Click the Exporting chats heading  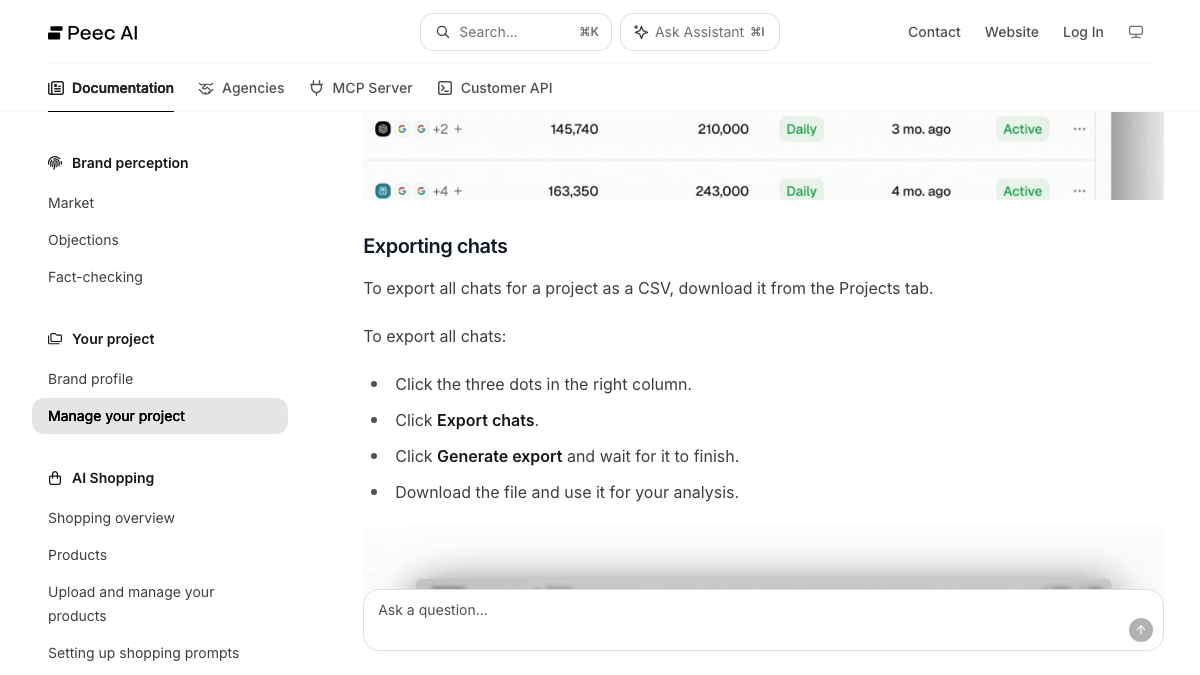tap(435, 246)
